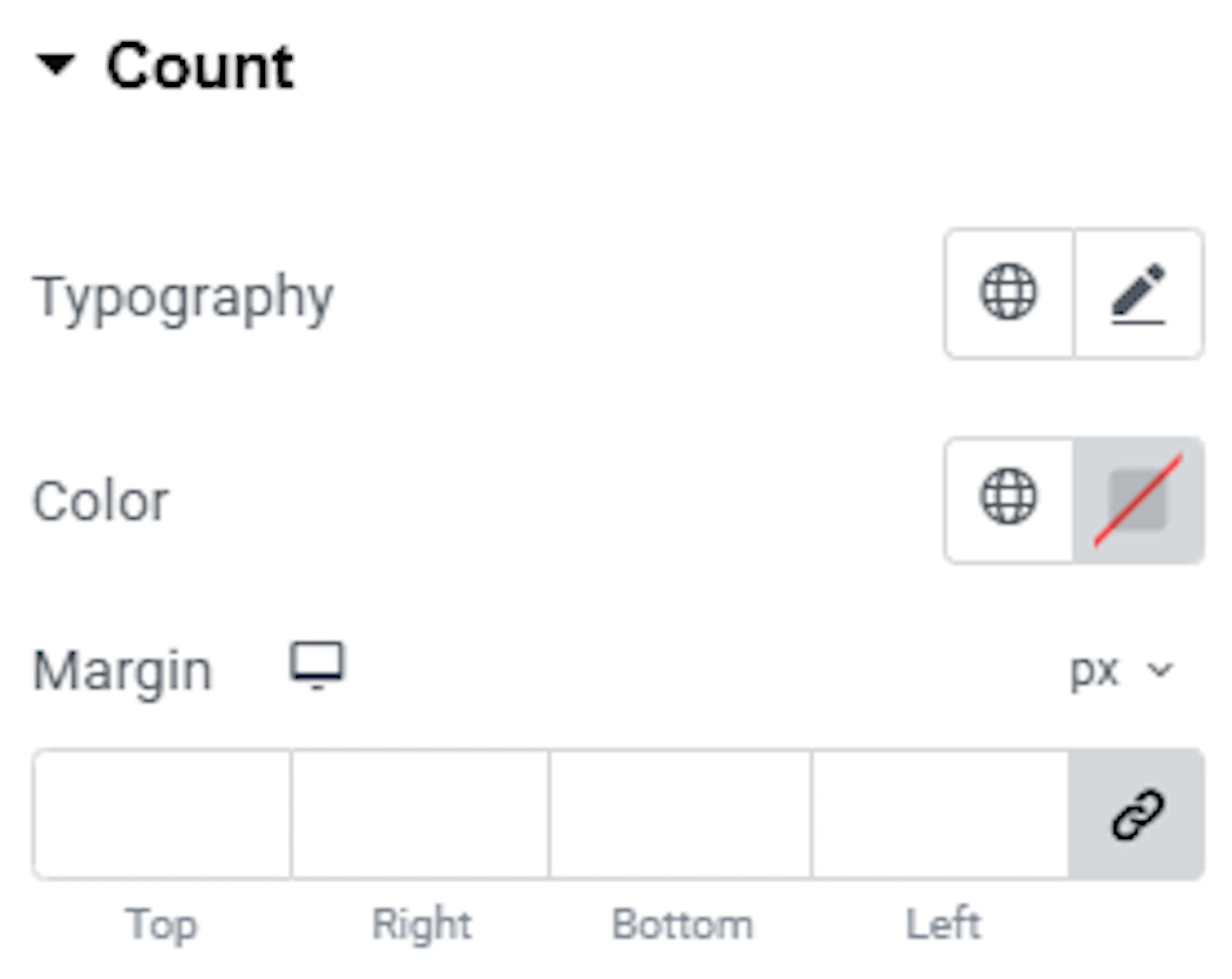The width and height of the screenshot is (1232, 979).
Task: Focus the Top margin input
Action: 162,814
